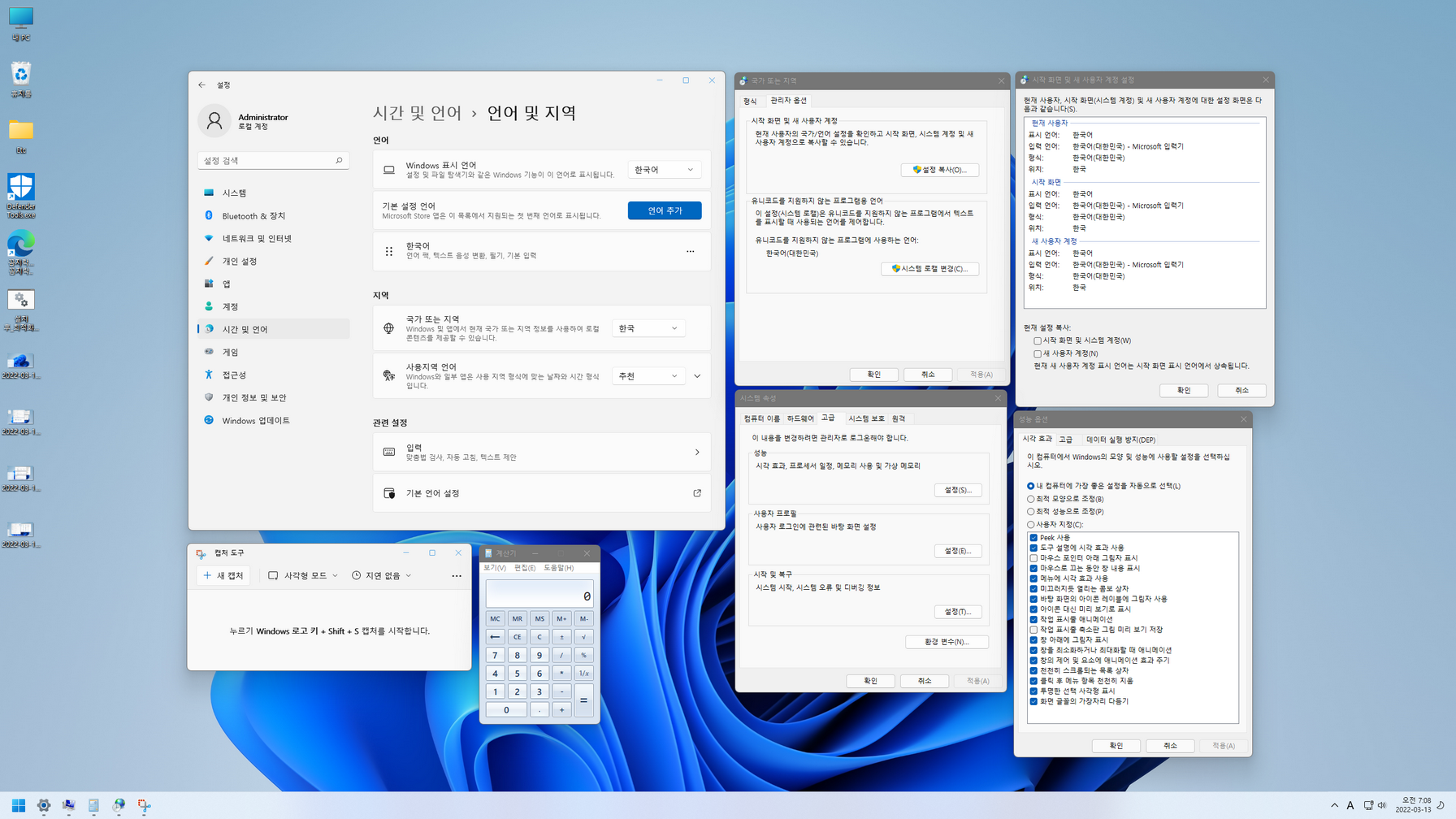Open 지연 없음 delay dropdown
The height and width of the screenshot is (819, 1456).
pyautogui.click(x=382, y=575)
